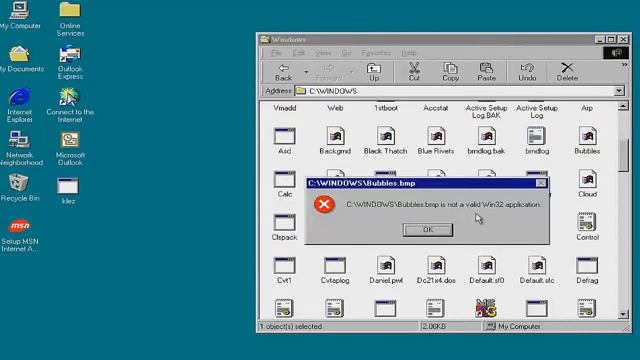Open Network Neighborhood desktop icon
Image resolution: width=640 pixels, height=360 pixels.
click(20, 148)
